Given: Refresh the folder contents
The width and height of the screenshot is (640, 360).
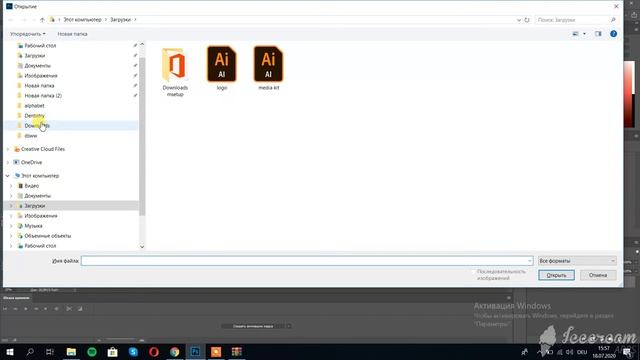Looking at the screenshot, I should pyautogui.click(x=527, y=20).
